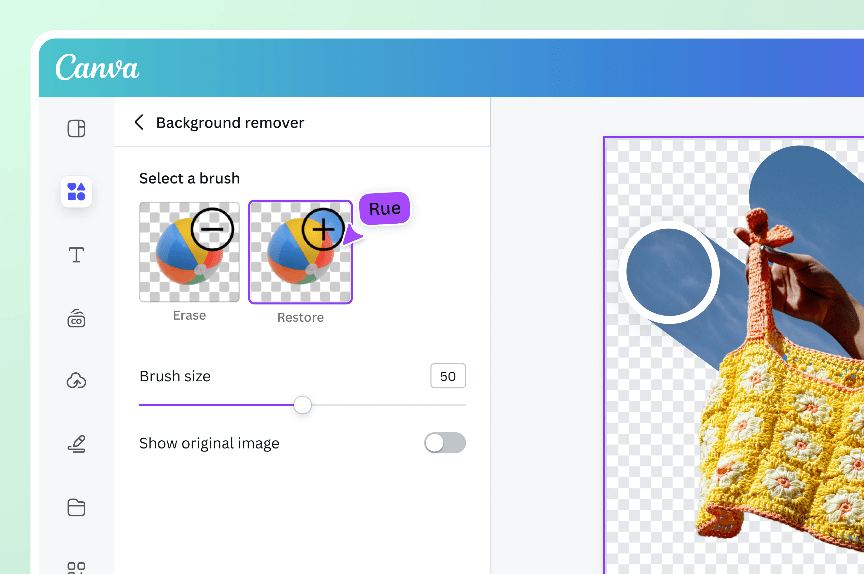Toggle Show original image switch
Image resolution: width=864 pixels, height=574 pixels.
tap(445, 443)
